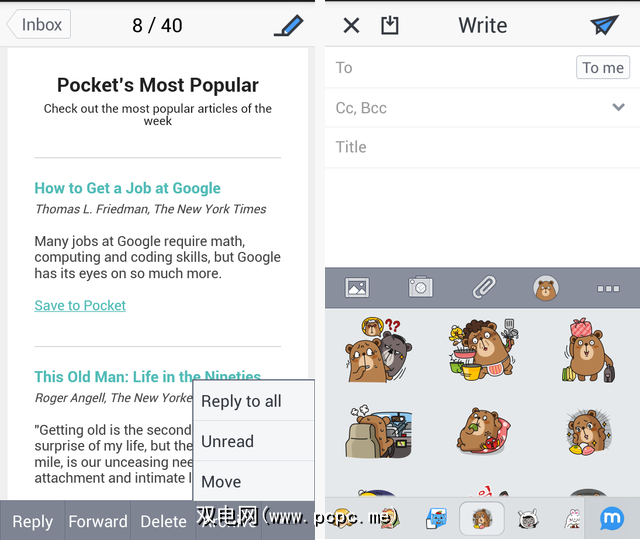The image size is (640, 540).
Task: Tap Reply in the bottom bar
Action: point(33,521)
